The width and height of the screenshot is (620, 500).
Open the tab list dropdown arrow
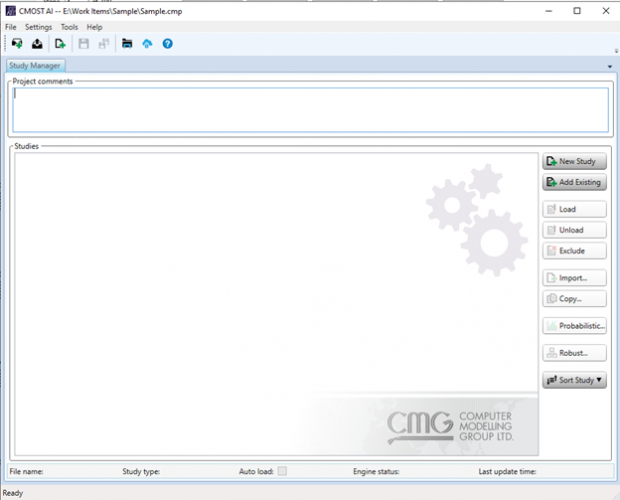(x=610, y=66)
